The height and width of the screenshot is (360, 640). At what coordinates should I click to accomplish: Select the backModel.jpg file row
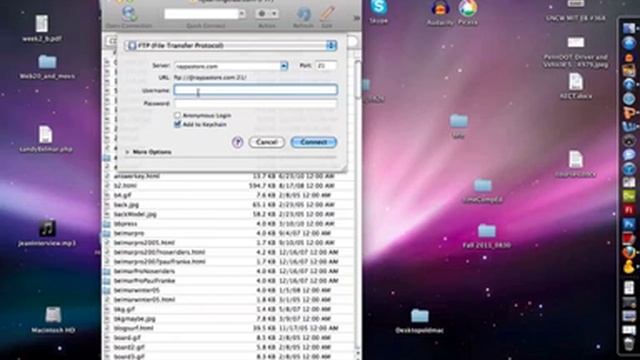click(229, 214)
